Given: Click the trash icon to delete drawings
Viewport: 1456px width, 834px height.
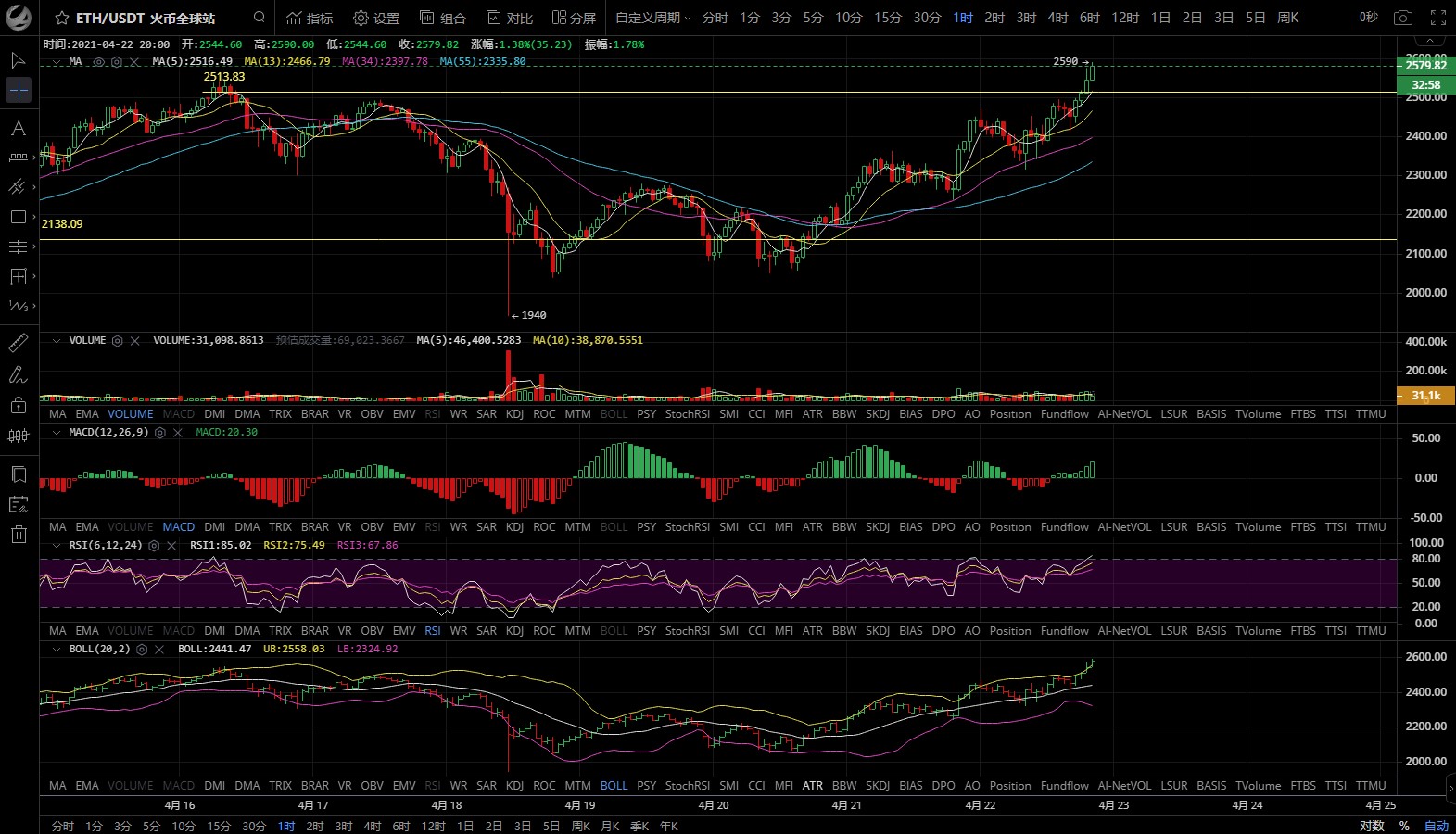Looking at the screenshot, I should (19, 535).
